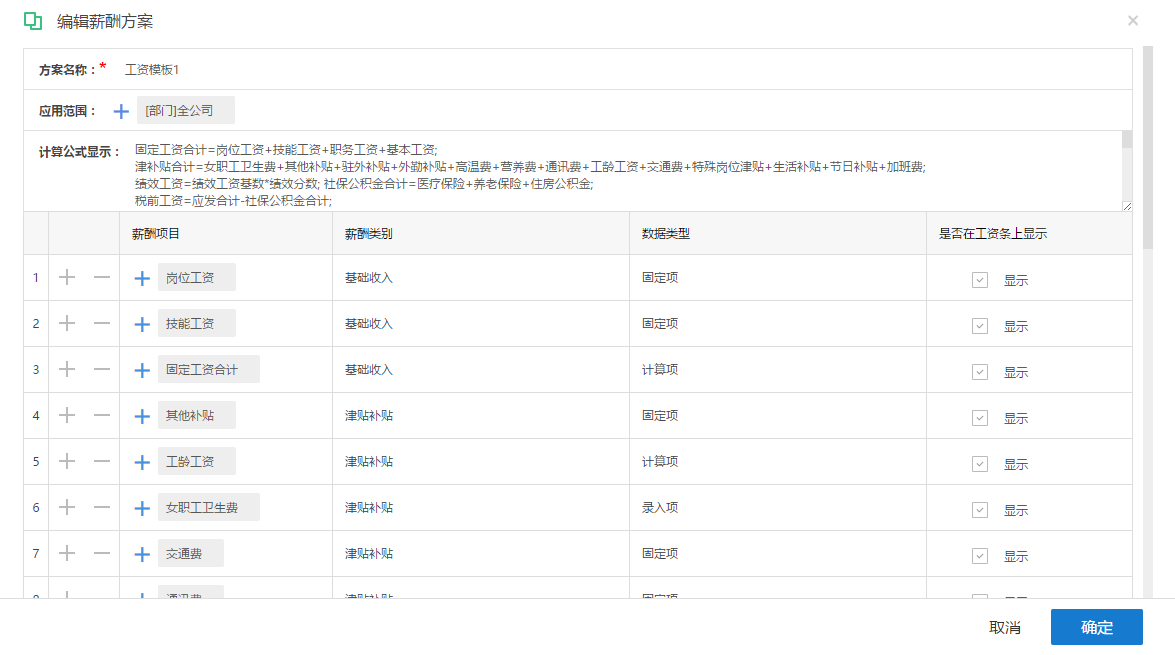Image resolution: width=1175 pixels, height=655 pixels.
Task: Click the blue plus beside 岗位工资
Action: (x=142, y=279)
